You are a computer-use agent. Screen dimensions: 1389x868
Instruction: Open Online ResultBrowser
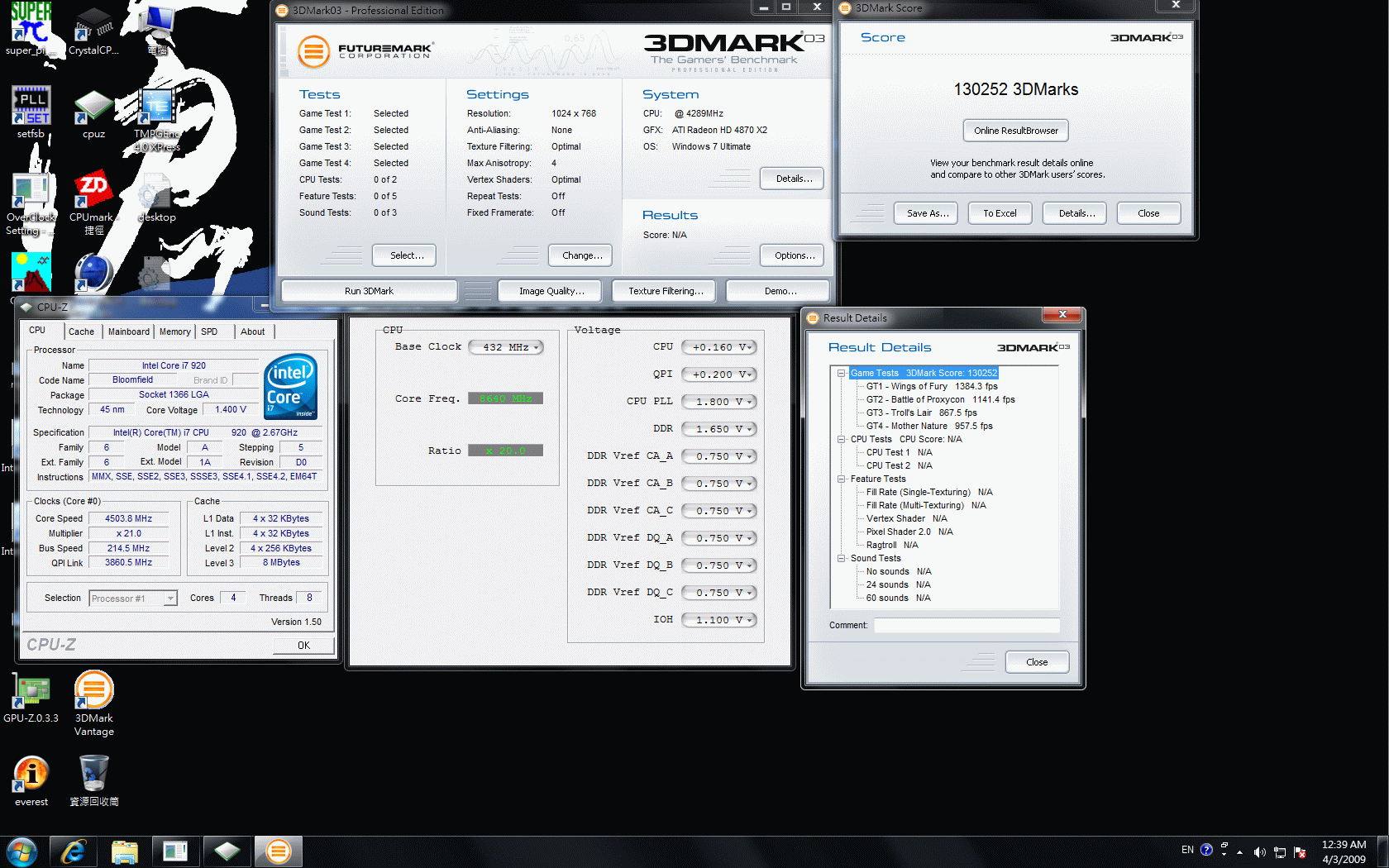1015,131
